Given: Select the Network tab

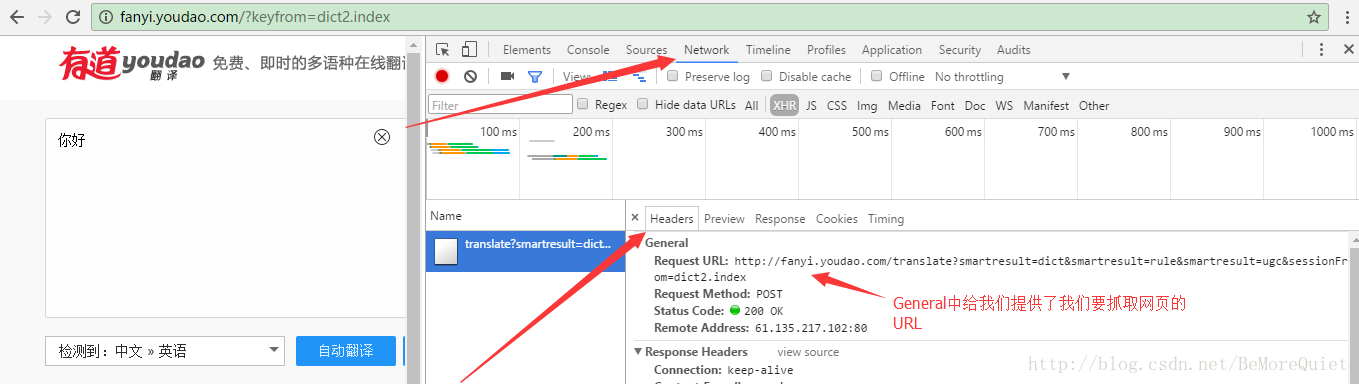Looking at the screenshot, I should tap(707, 50).
